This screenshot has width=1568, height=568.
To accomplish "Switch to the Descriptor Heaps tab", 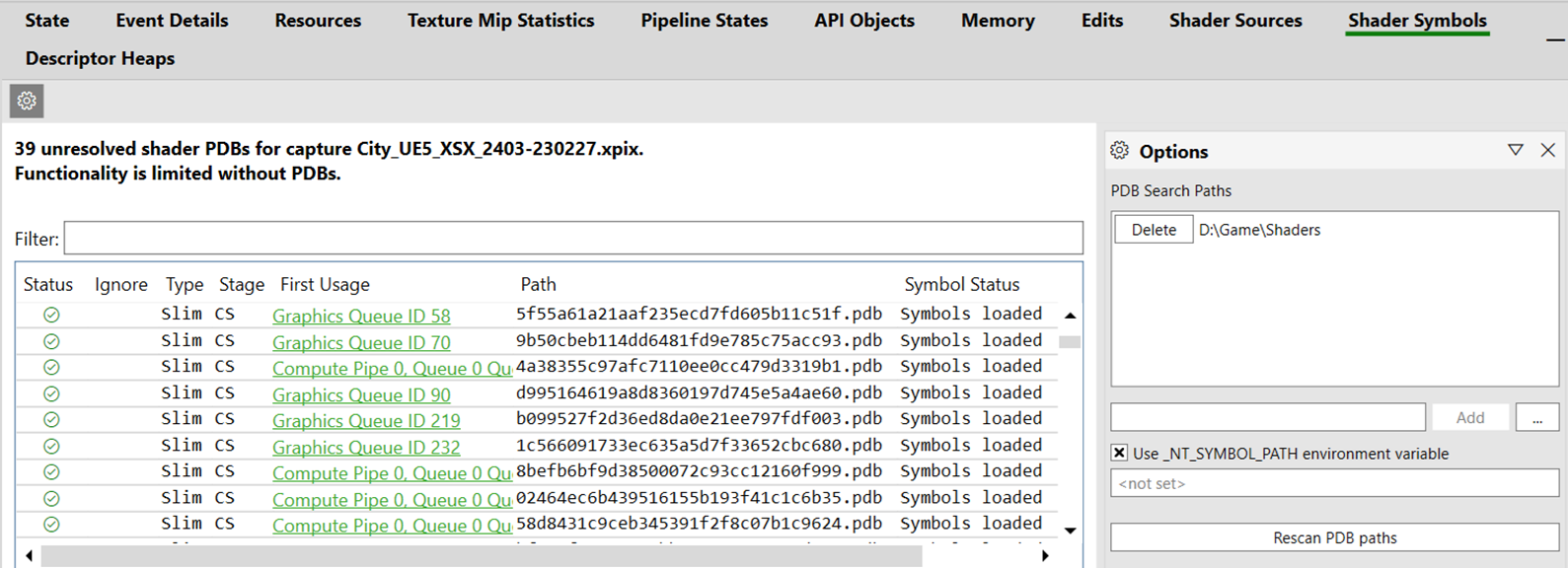I will [x=100, y=58].
